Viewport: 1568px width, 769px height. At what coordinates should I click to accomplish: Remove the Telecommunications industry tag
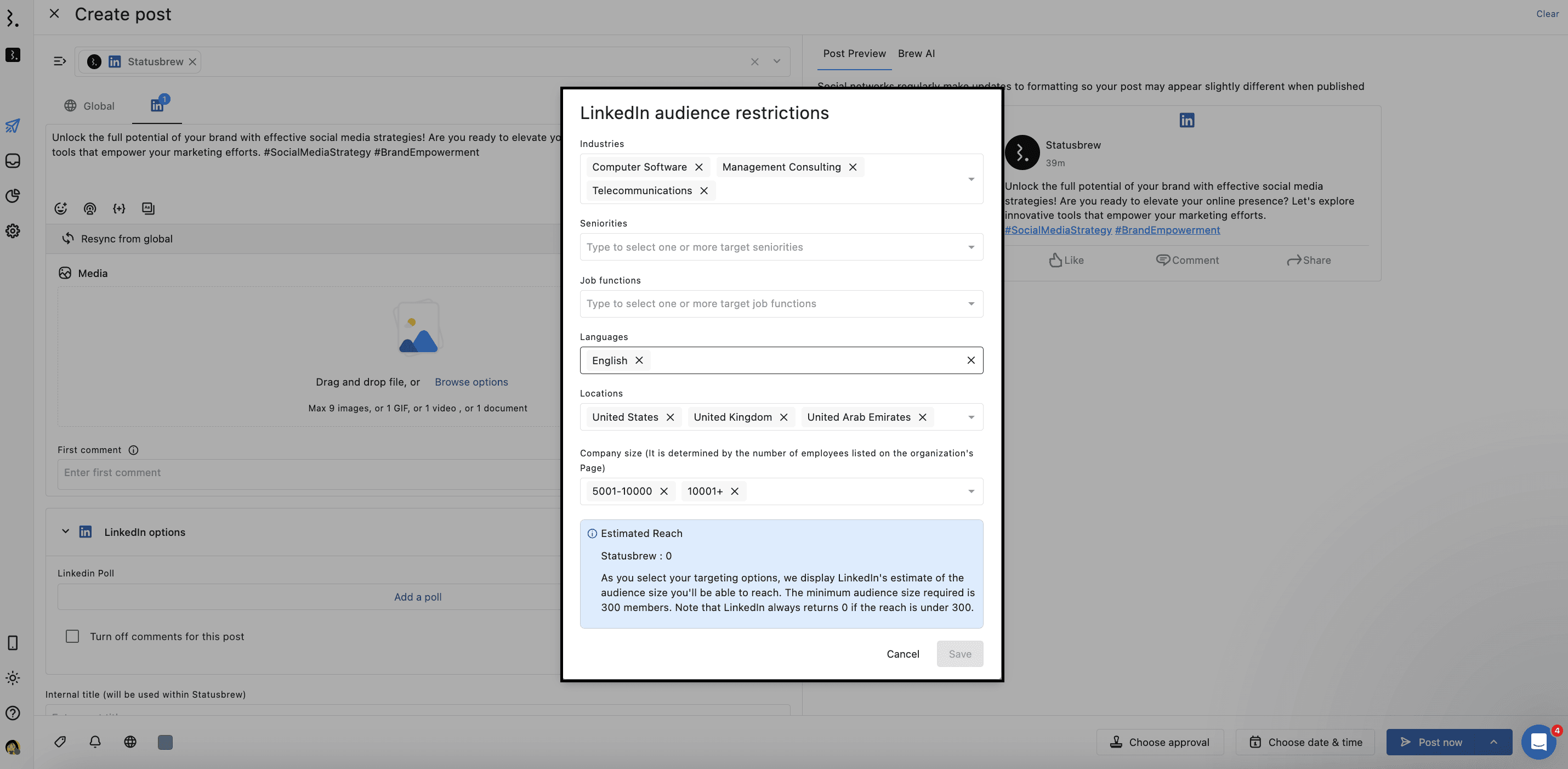pyautogui.click(x=703, y=190)
